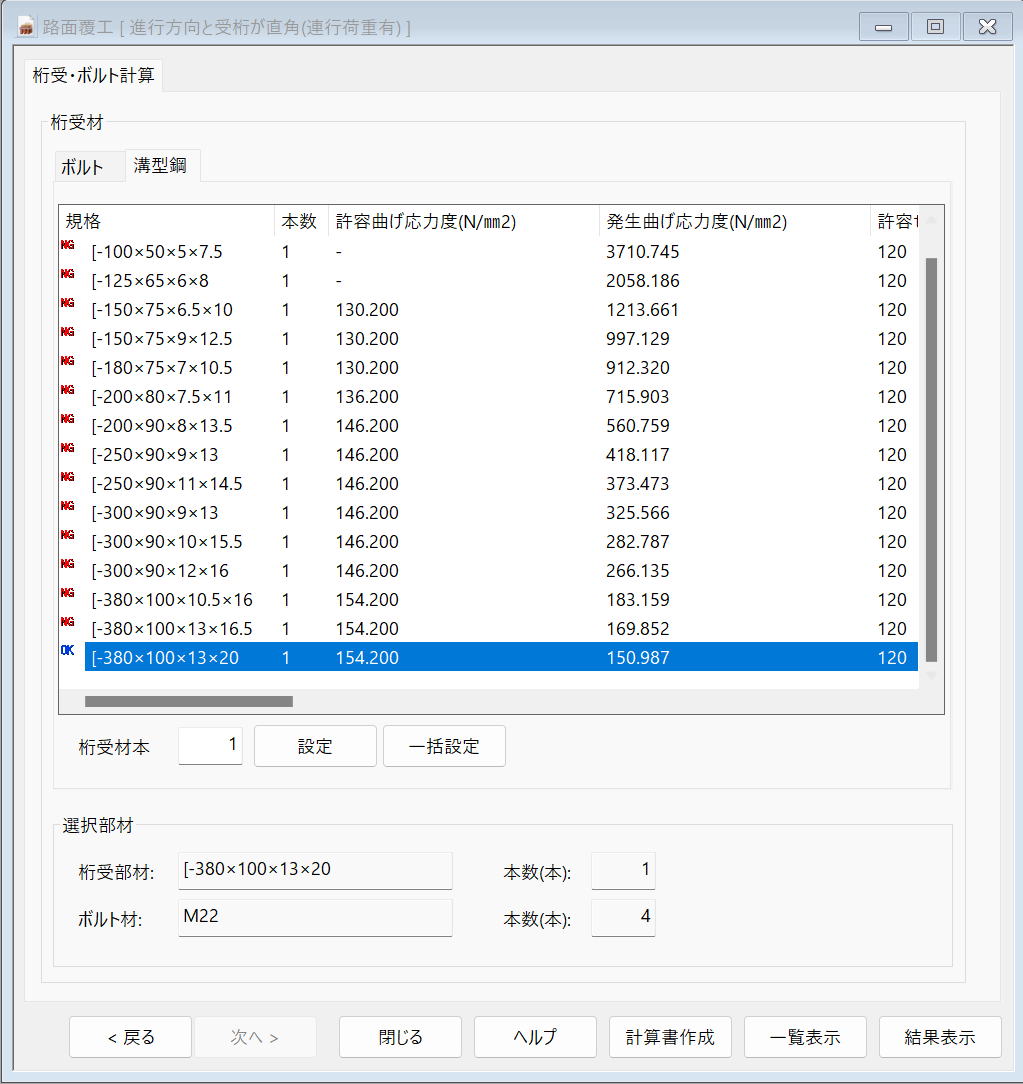Open the 桁受・ボルト計算 tab
1023x1084 pixels.
coord(93,75)
